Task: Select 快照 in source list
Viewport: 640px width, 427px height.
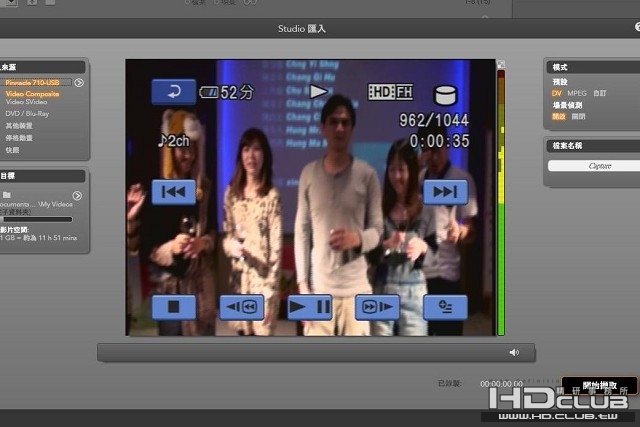Action: point(12,150)
